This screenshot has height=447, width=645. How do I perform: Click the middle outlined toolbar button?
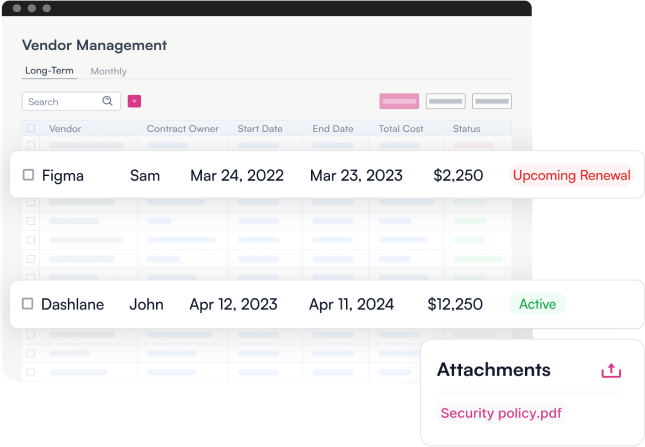click(x=445, y=101)
